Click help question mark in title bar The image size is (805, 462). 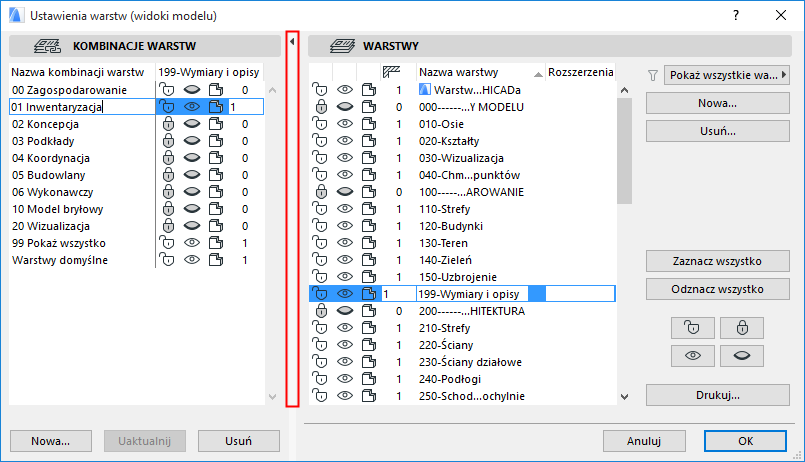(736, 15)
